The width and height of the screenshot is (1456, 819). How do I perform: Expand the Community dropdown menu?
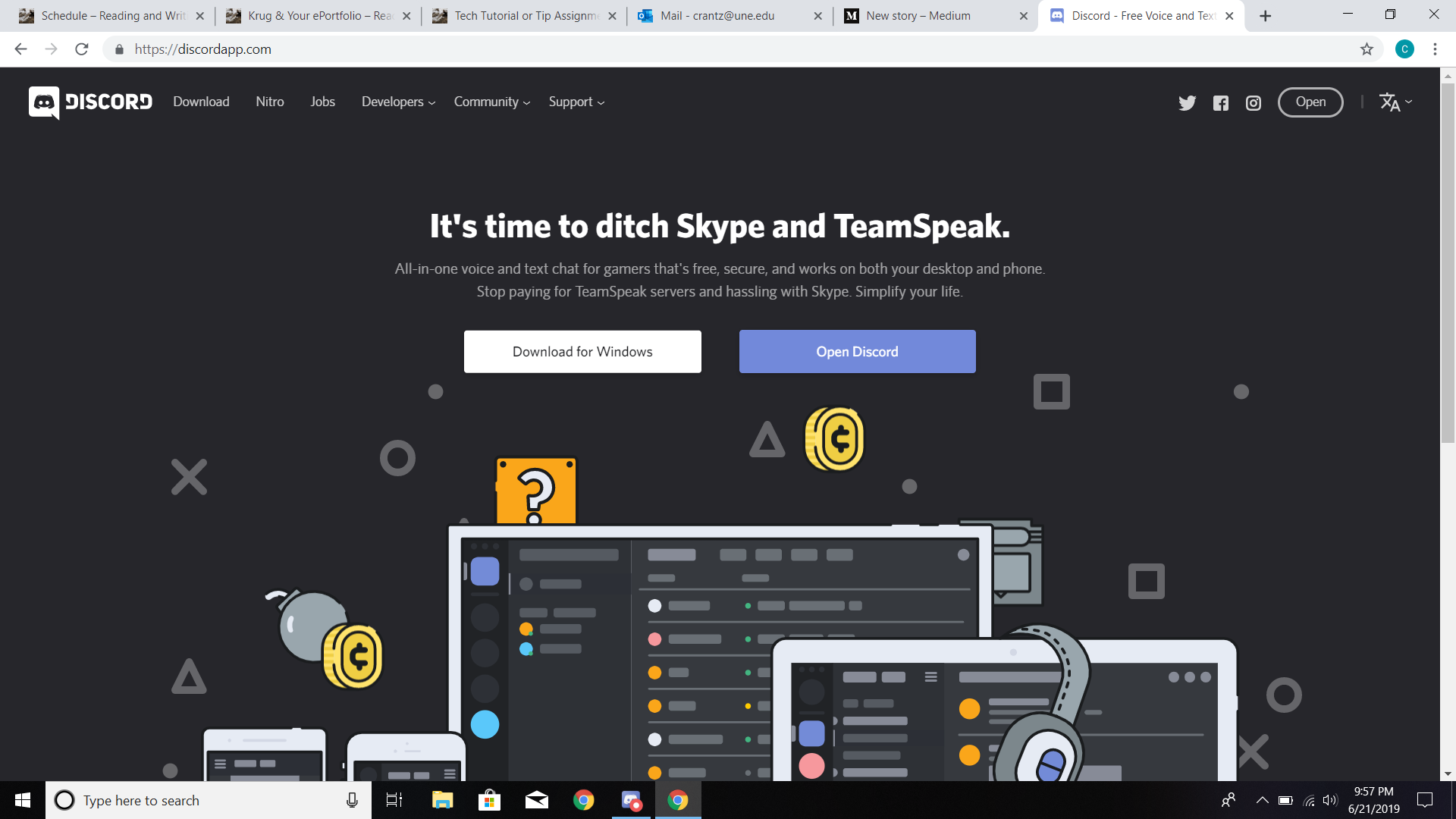click(x=490, y=101)
